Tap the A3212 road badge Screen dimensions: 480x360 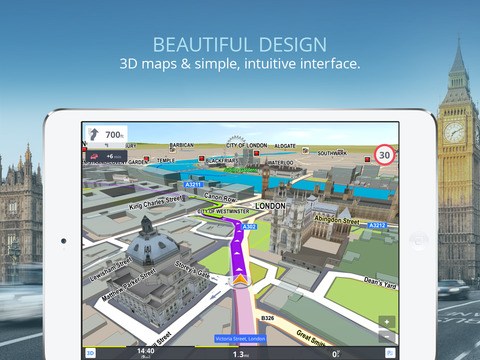click(x=377, y=225)
